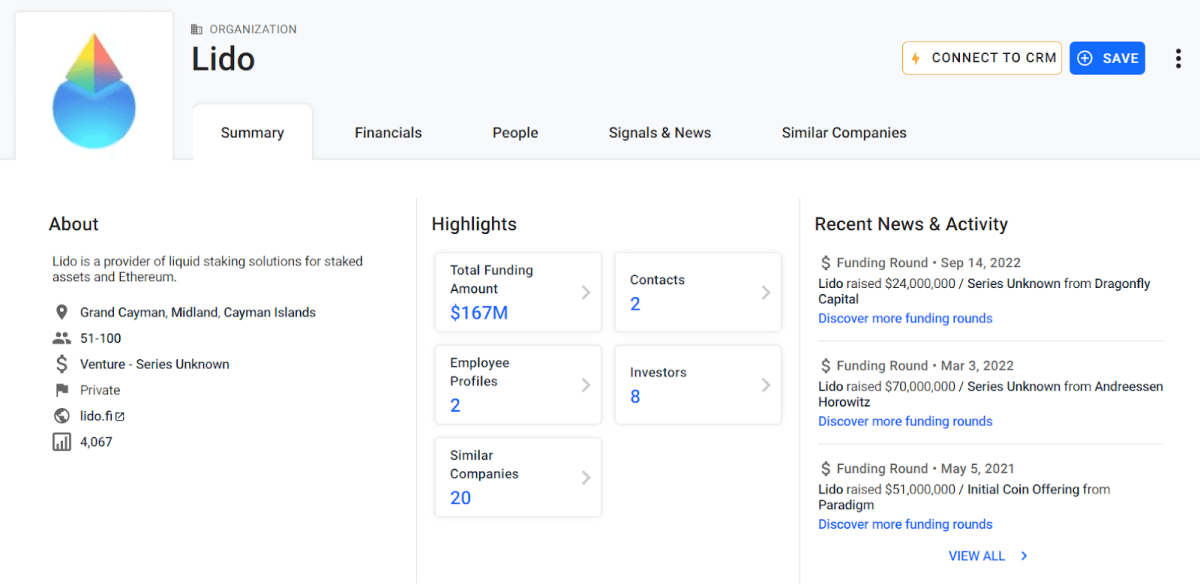Switch to the Financials tab

(388, 132)
